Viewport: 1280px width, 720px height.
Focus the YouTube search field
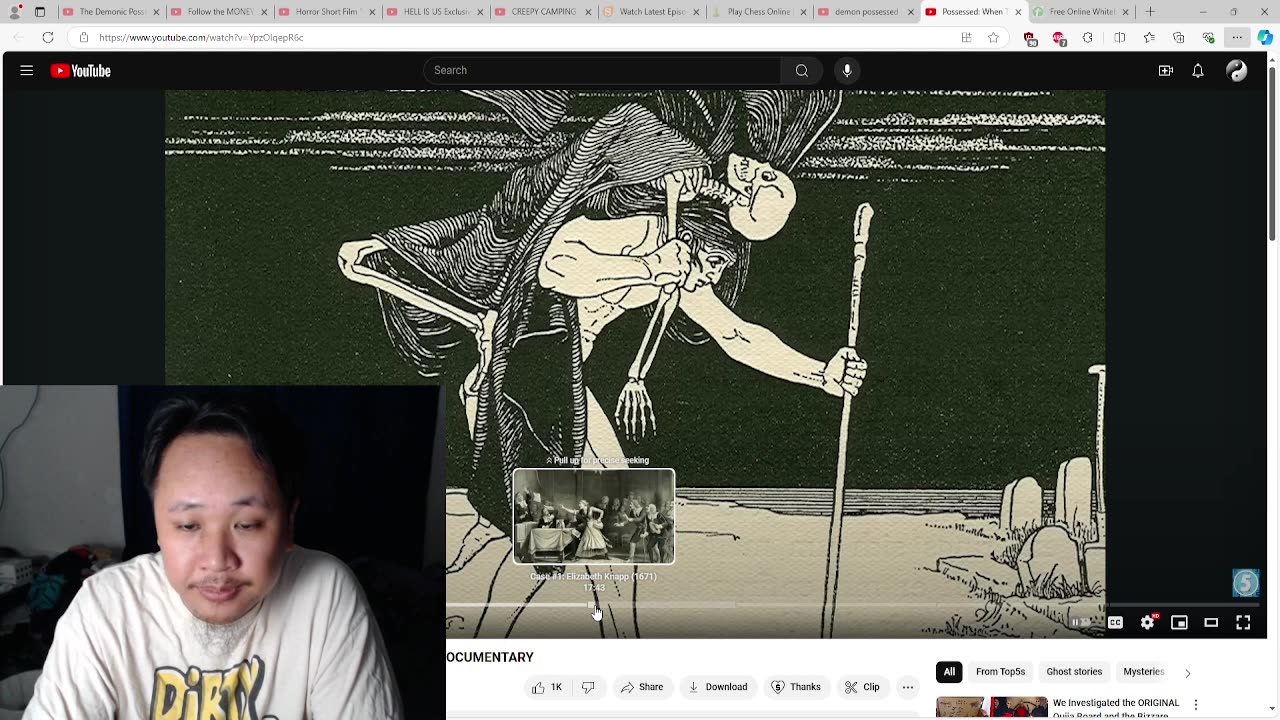pos(602,70)
